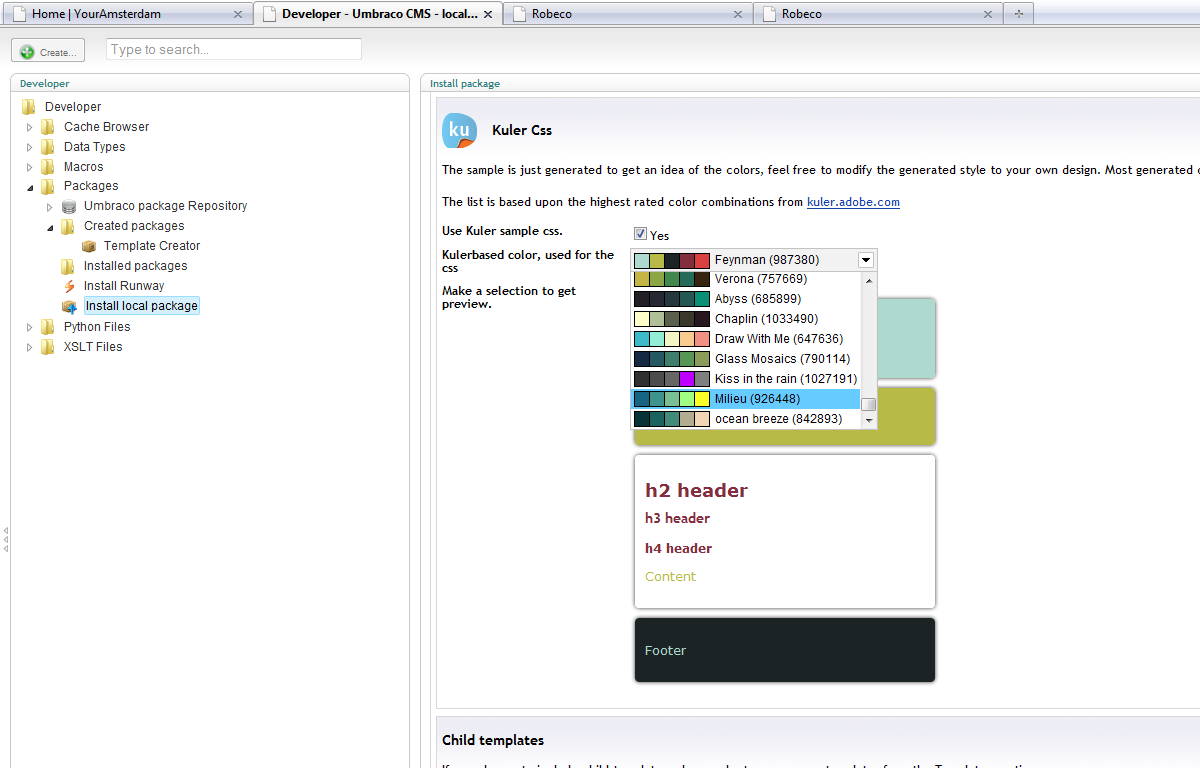This screenshot has width=1200, height=768.
Task: Expand the Python Files tree node
Action: click(30, 327)
